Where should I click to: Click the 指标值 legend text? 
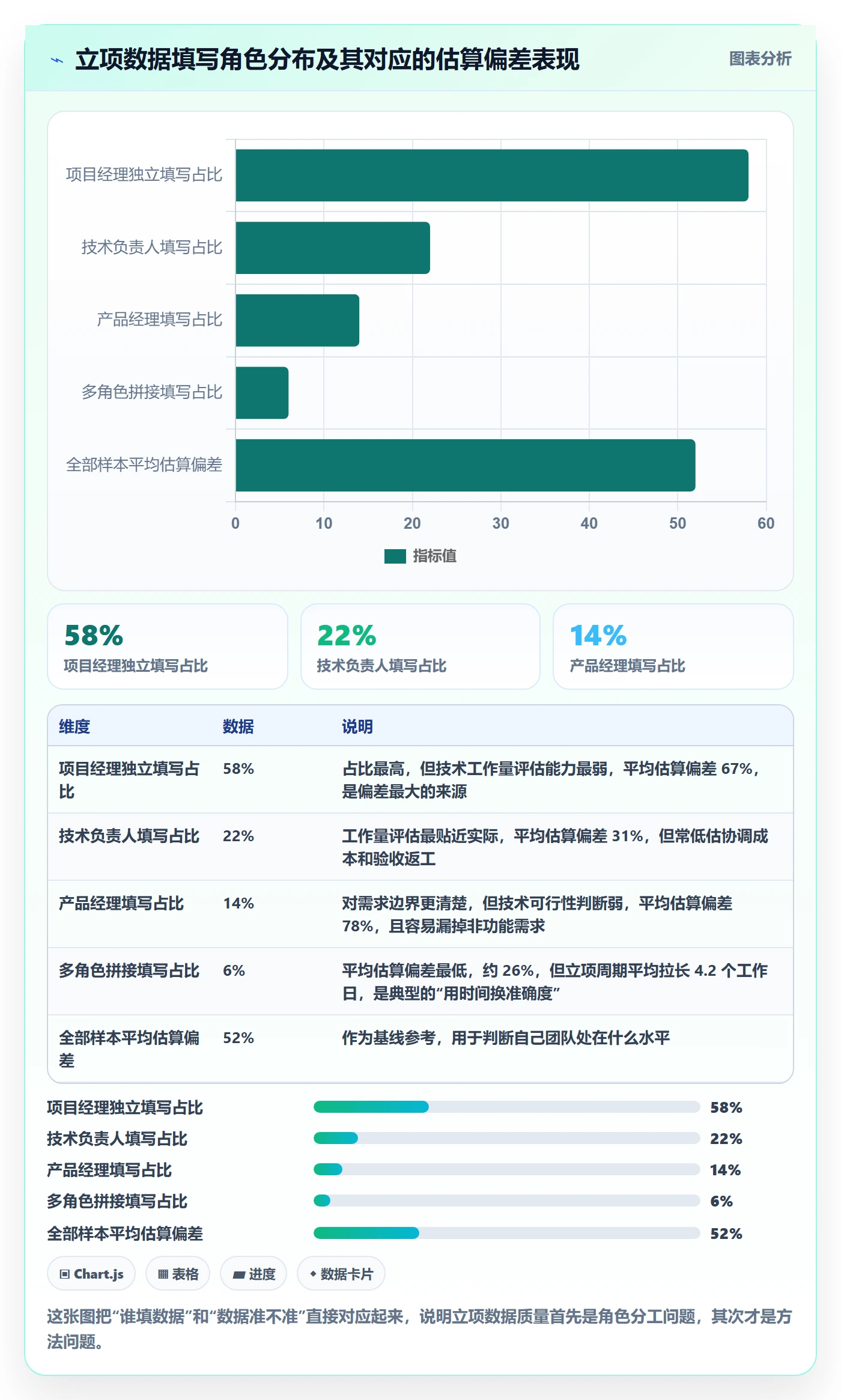[434, 556]
